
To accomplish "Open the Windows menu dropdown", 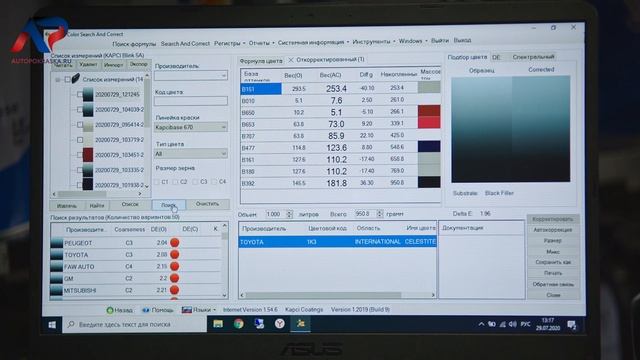I will click(413, 41).
